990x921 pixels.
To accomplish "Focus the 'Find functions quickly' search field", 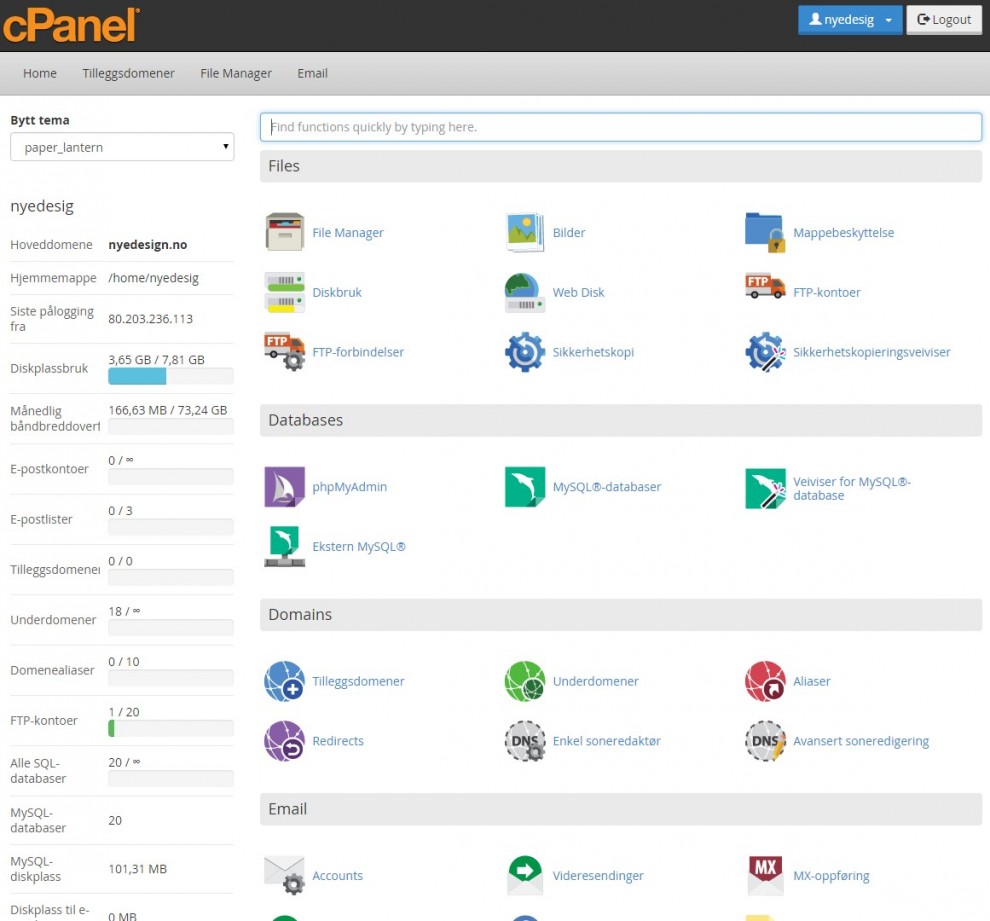I will [x=621, y=127].
